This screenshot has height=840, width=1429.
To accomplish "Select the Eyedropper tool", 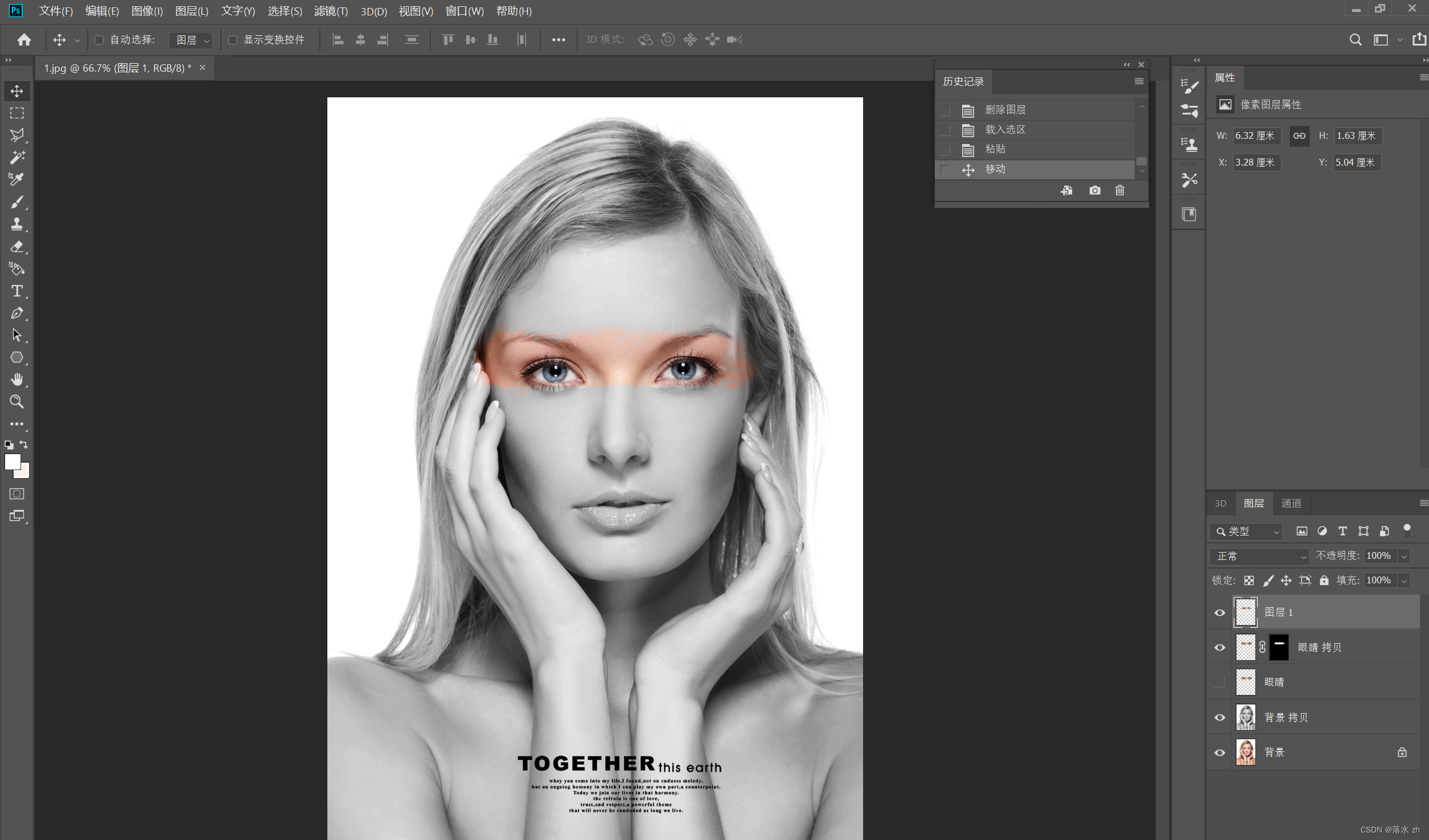I will click(17, 179).
